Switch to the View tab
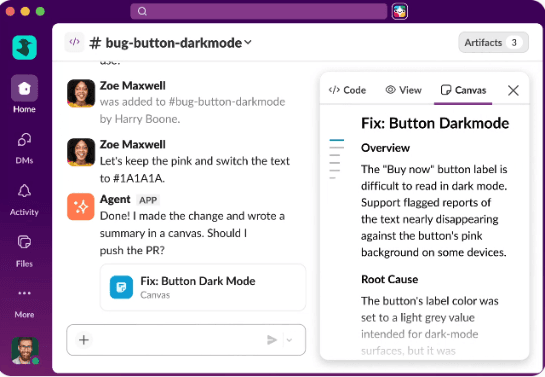Image resolution: width=545 pixels, height=377 pixels. pos(403,90)
